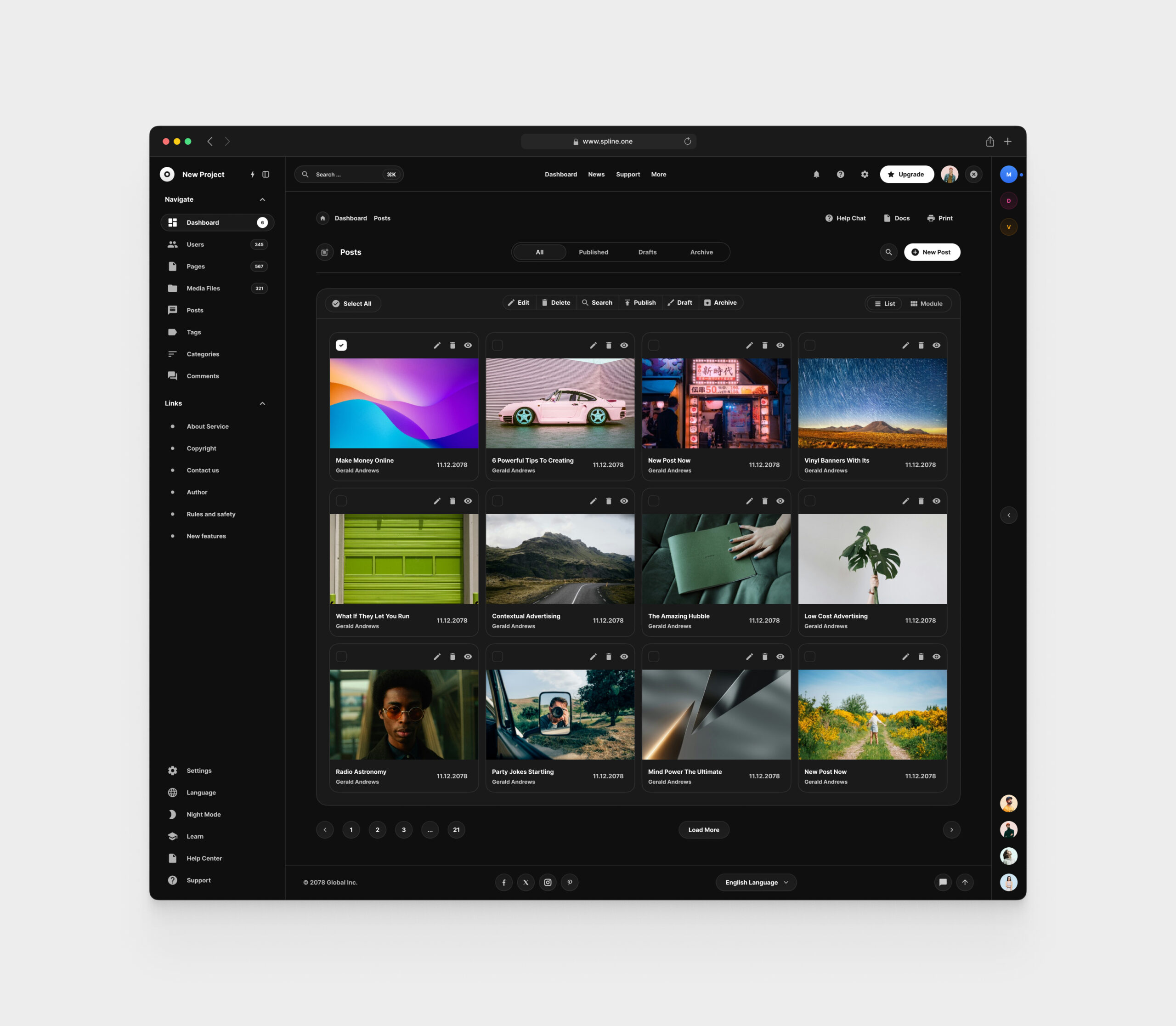Image resolution: width=1176 pixels, height=1026 pixels.
Task: Click the help question mark in top bar
Action: point(841,174)
